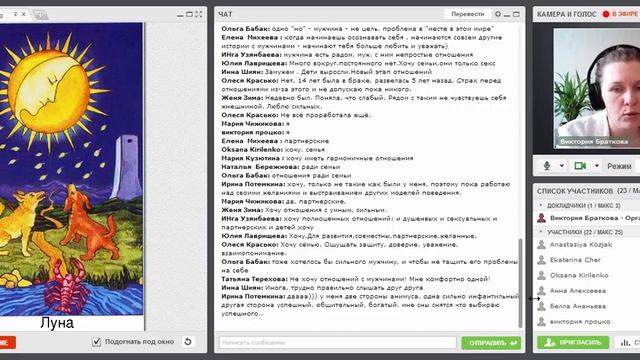Click the В ЭФИРЕ on-air indicator
Screen dimensions: 640x360
pos(621,14)
